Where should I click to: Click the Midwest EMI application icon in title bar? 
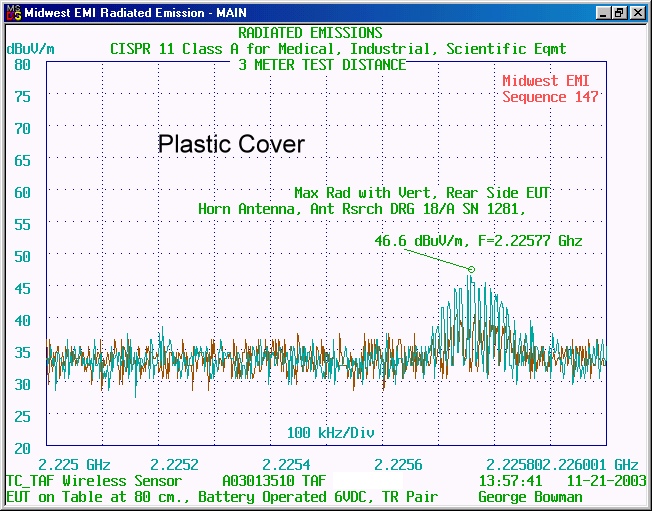click(12, 13)
